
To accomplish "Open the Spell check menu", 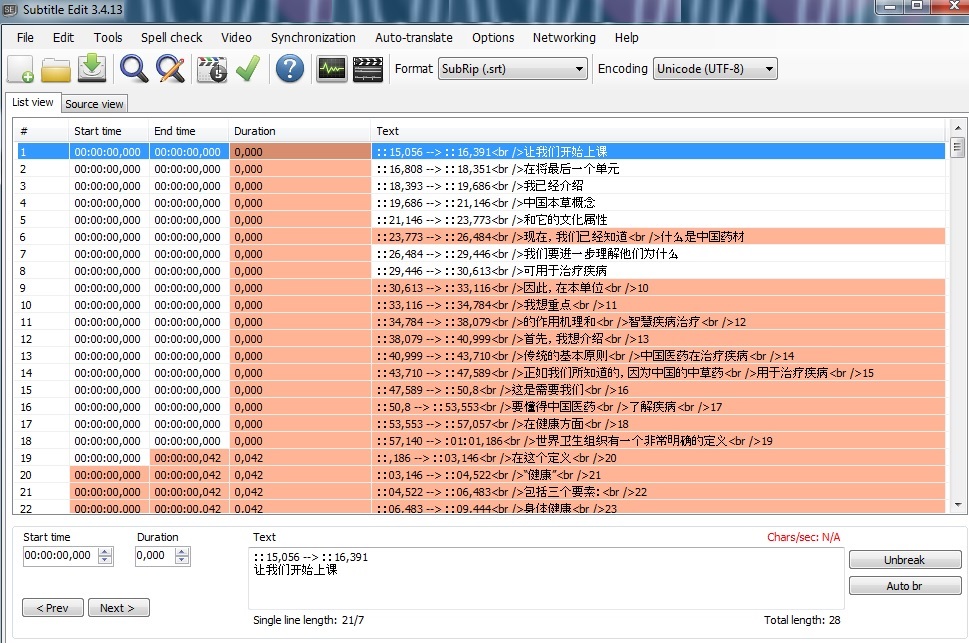I will point(171,38).
